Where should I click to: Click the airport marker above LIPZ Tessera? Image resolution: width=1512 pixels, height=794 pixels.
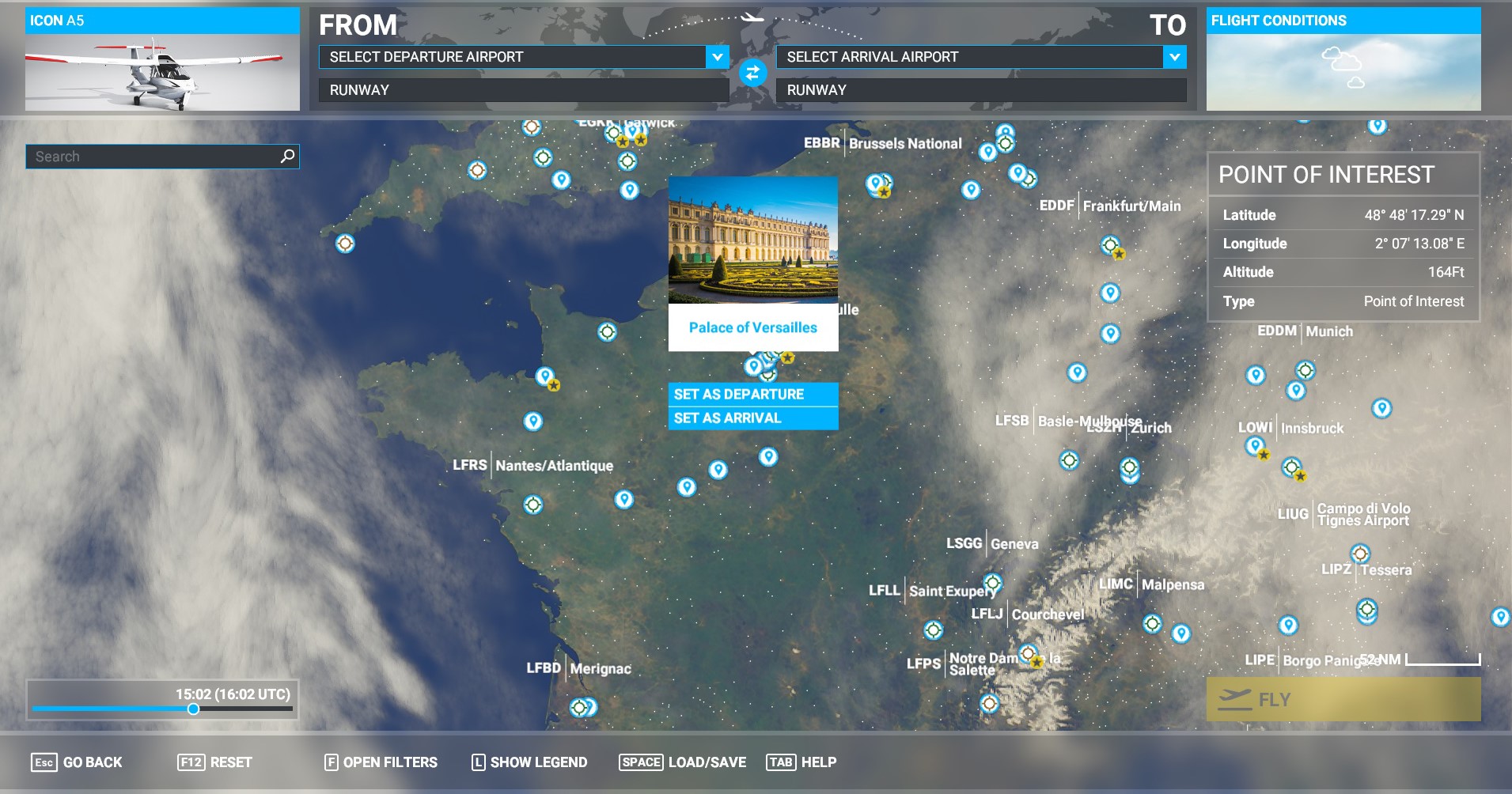click(x=1360, y=553)
